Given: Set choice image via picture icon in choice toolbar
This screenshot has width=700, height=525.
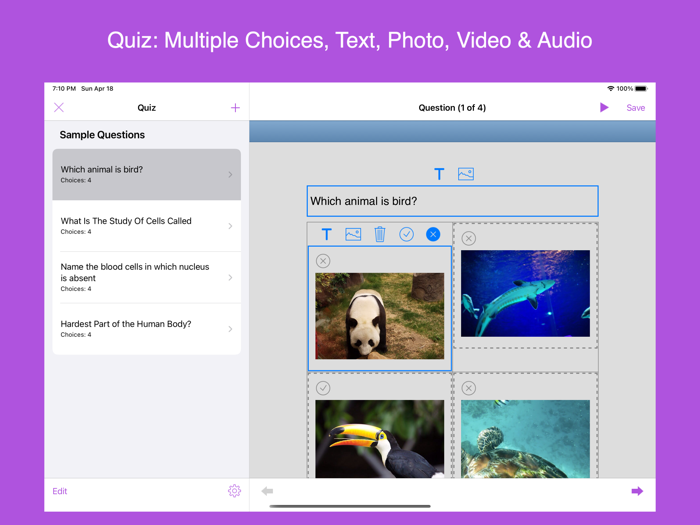Looking at the screenshot, I should coord(353,234).
